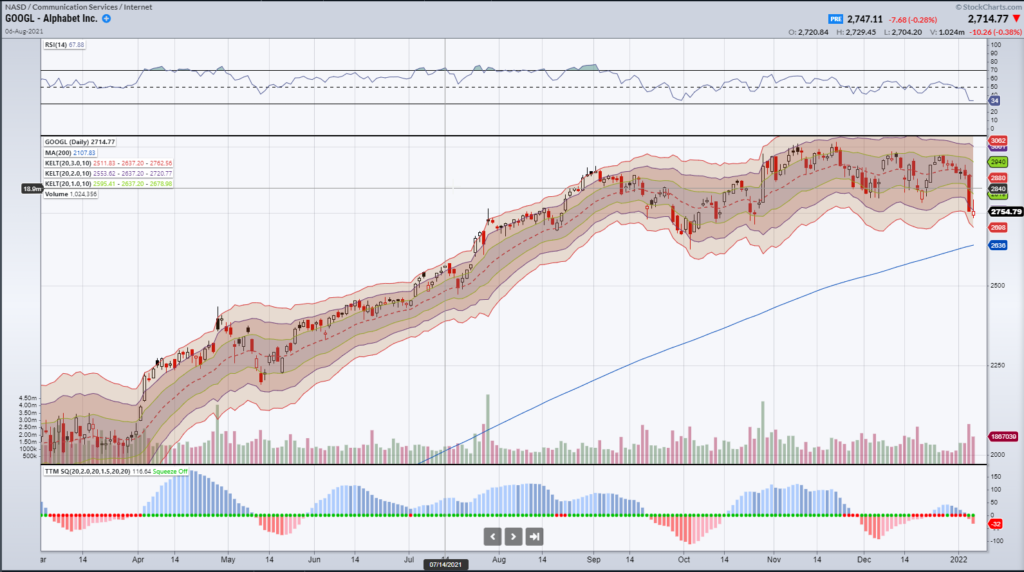Click the volume value V: 1.024m
1024x572 pixels.
[x=947, y=32]
